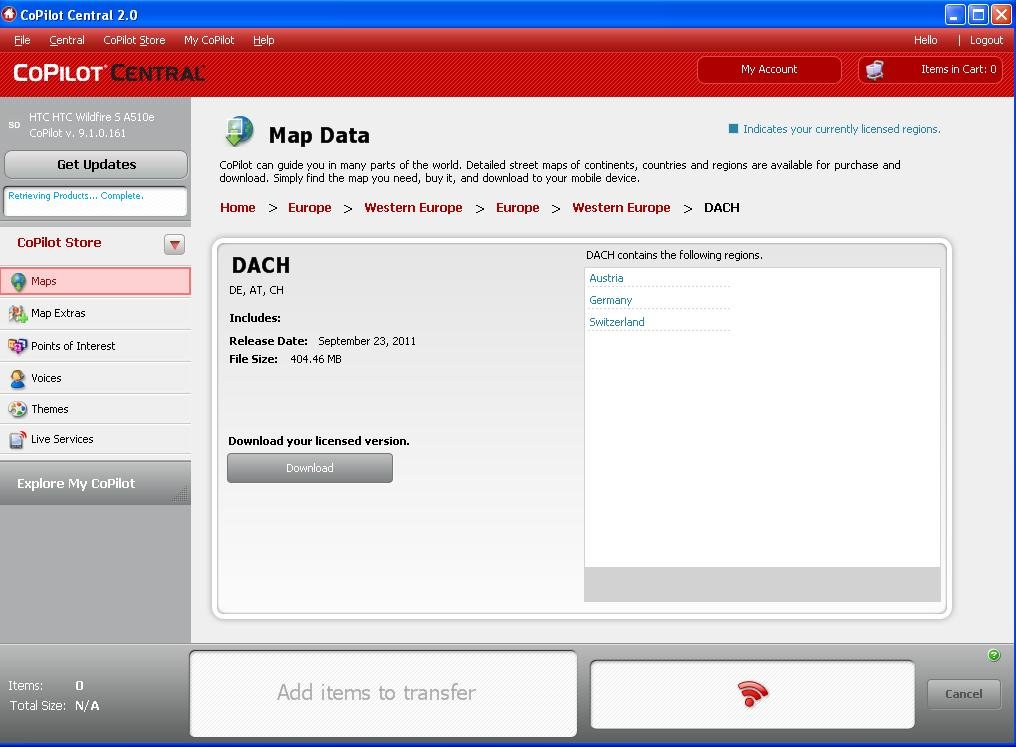Select Austria in the regions list
The width and height of the screenshot is (1016, 747).
pos(606,278)
